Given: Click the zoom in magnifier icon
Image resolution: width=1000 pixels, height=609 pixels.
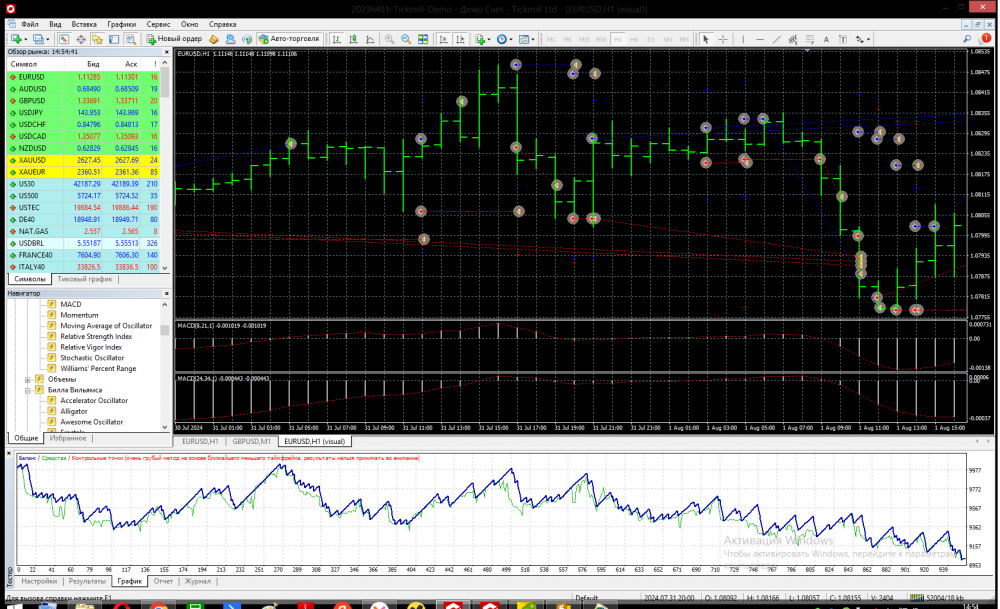Looking at the screenshot, I should tap(388, 39).
